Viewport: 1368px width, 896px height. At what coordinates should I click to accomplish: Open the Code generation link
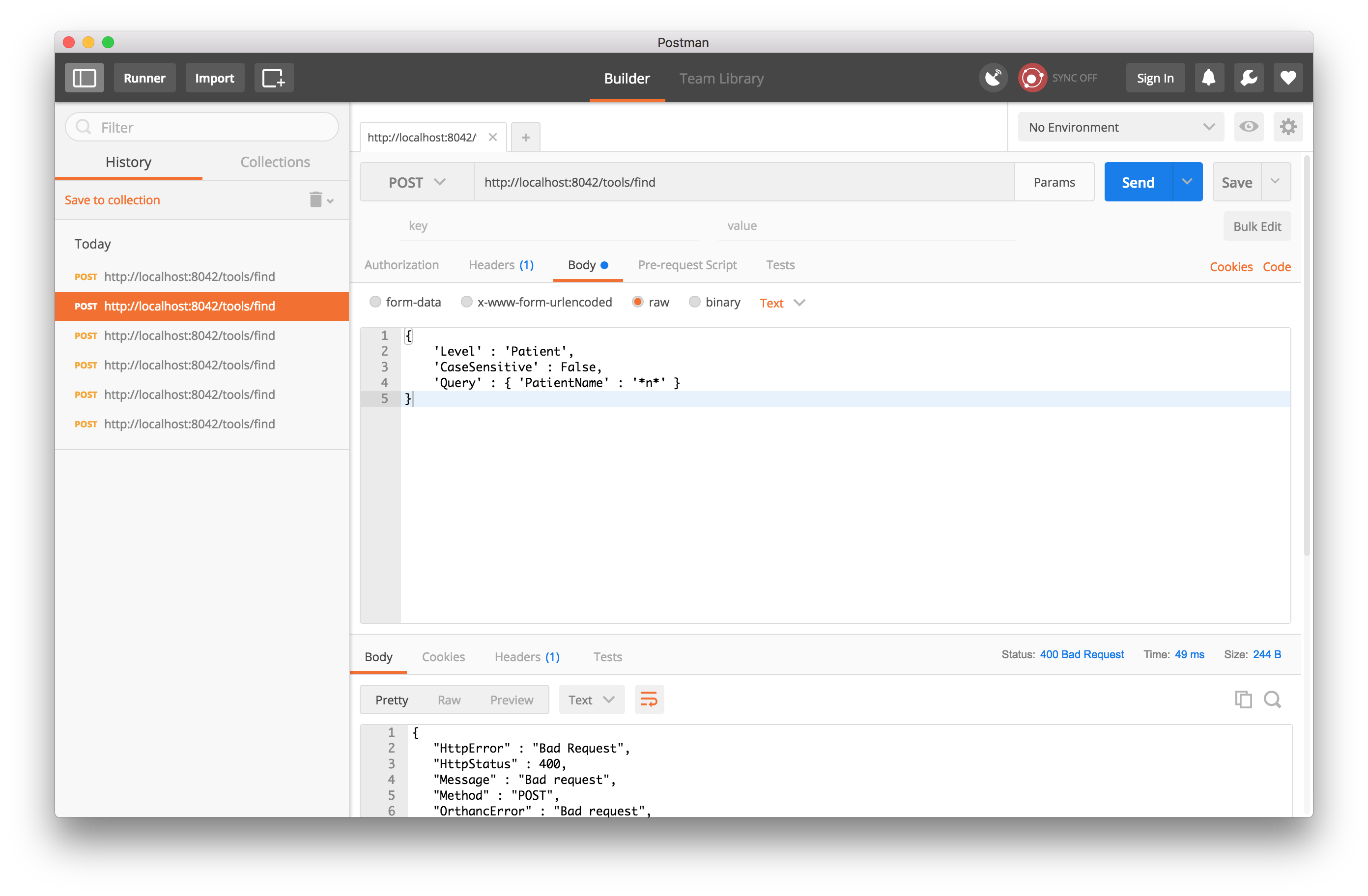(1277, 267)
